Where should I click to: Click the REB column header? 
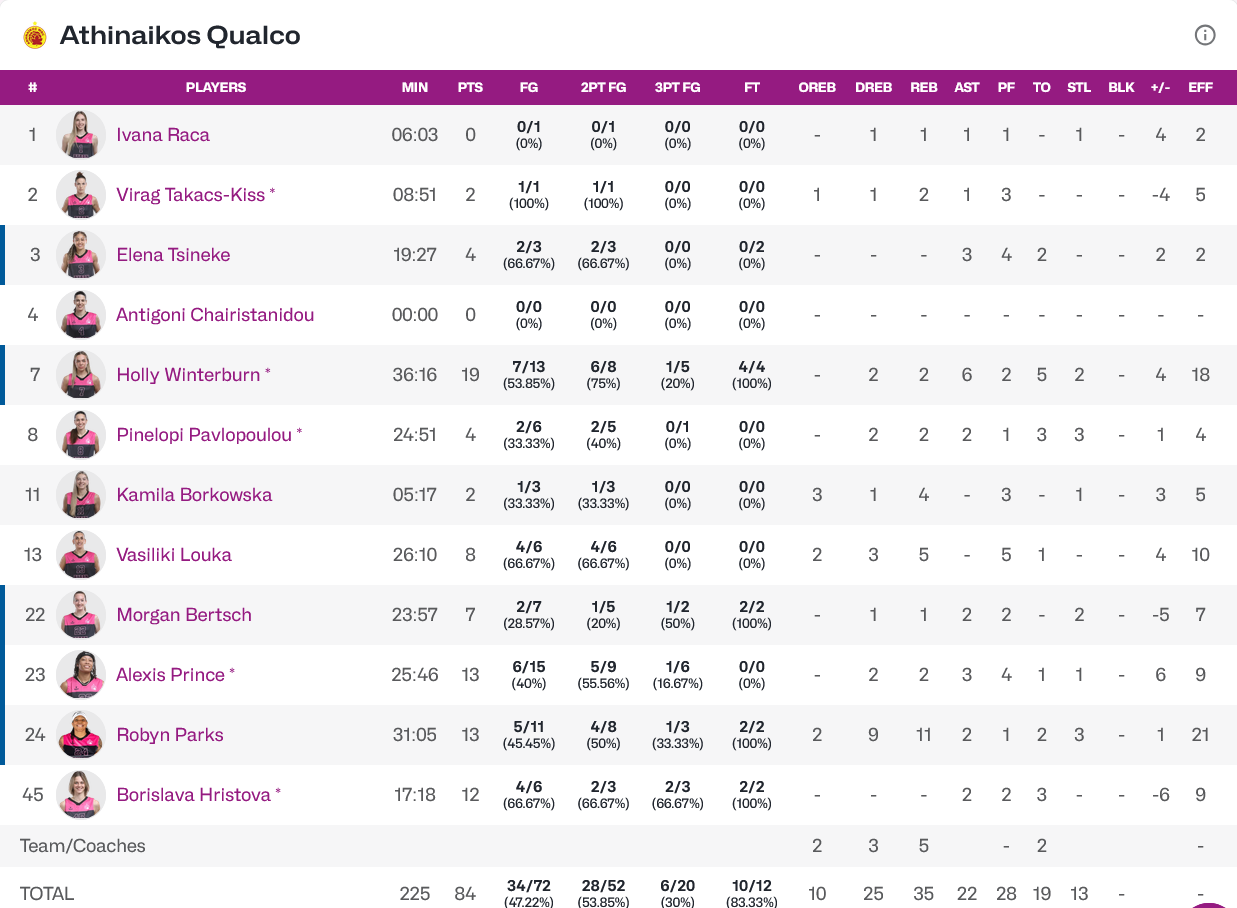[924, 87]
